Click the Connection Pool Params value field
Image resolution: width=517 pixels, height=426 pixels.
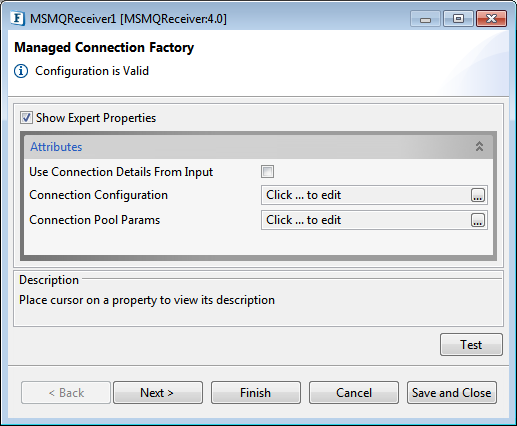pyautogui.click(x=366, y=220)
